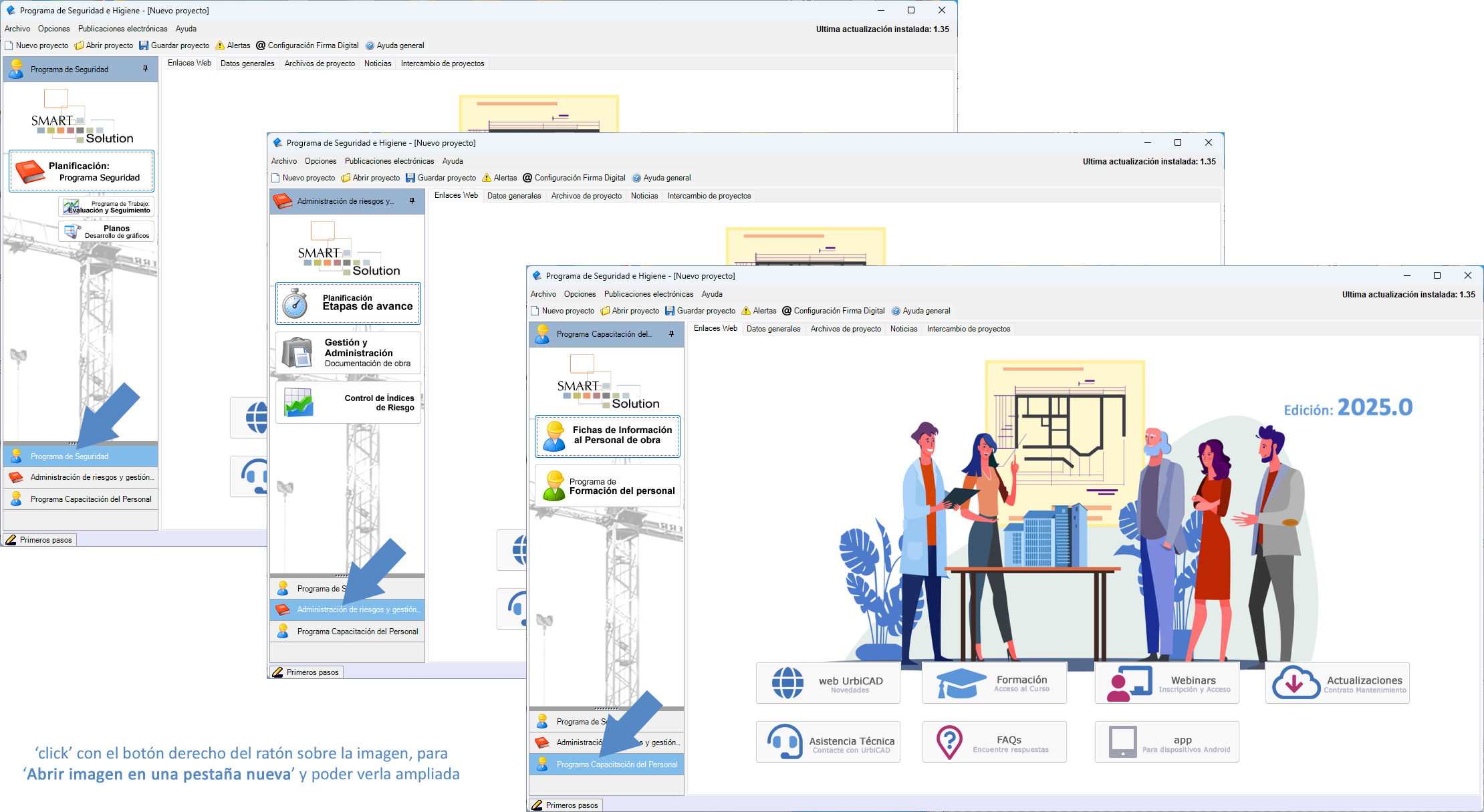Open Alertas in back window toolbar
This screenshot has width=1484, height=812.
(233, 45)
